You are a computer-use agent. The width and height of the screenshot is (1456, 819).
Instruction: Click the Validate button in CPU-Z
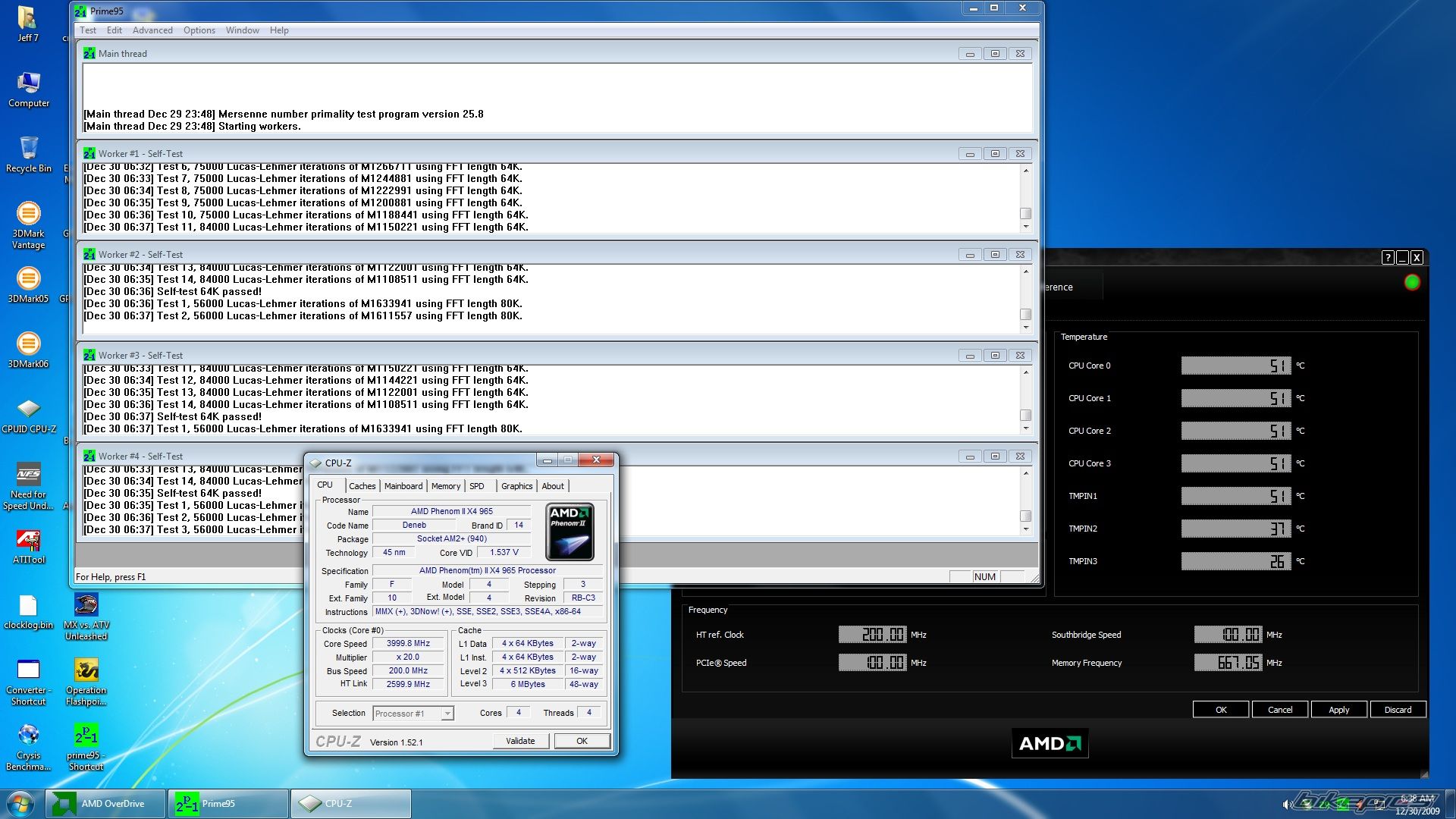tap(520, 741)
